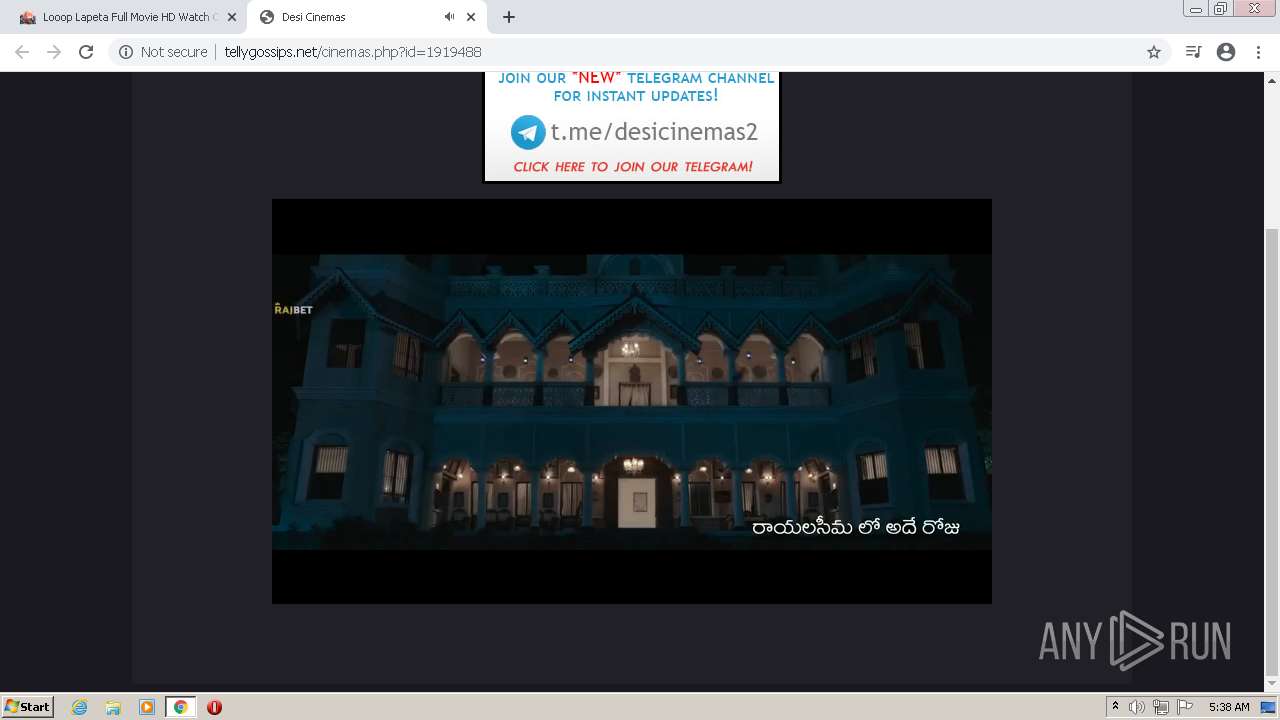Close the Desi Cinemas tab
Screen dimensions: 1280x720
471,17
